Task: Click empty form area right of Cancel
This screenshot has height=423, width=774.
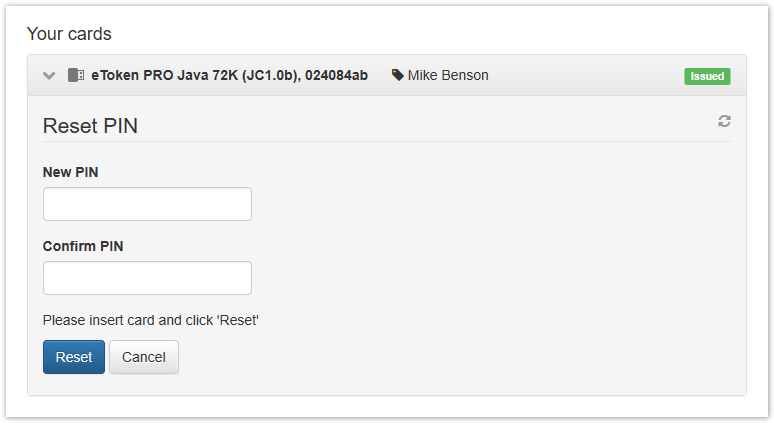Action: pyautogui.click(x=450, y=357)
